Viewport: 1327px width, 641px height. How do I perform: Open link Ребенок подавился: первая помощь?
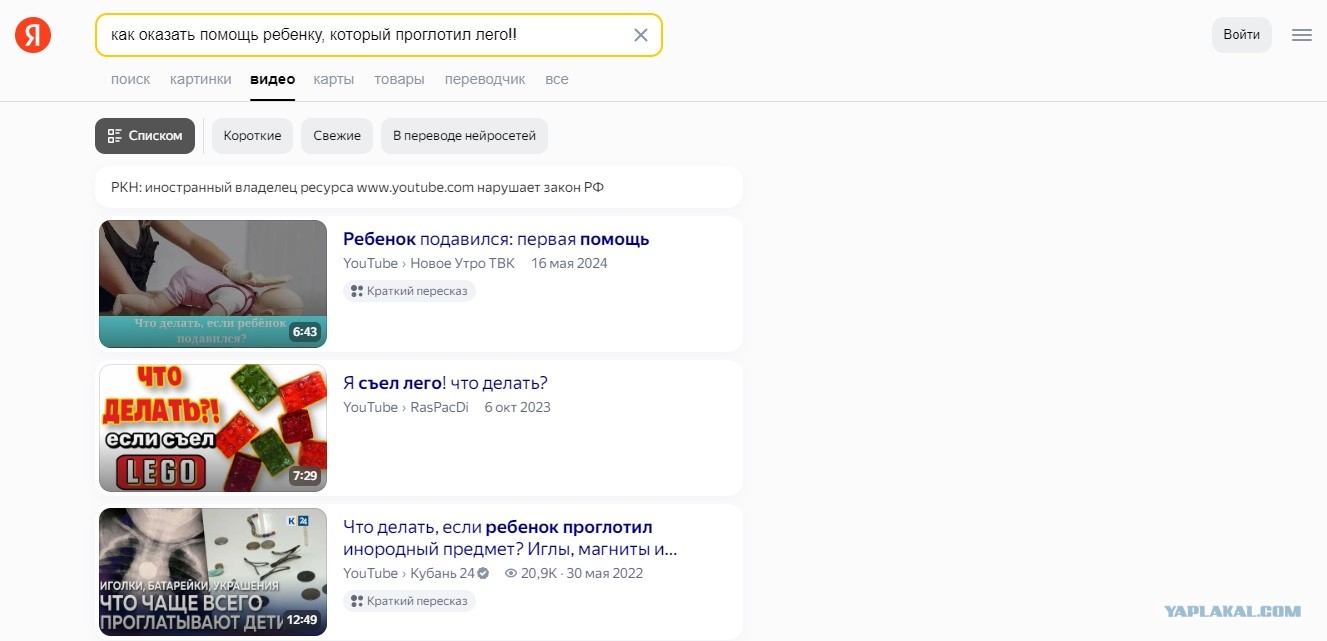point(496,239)
